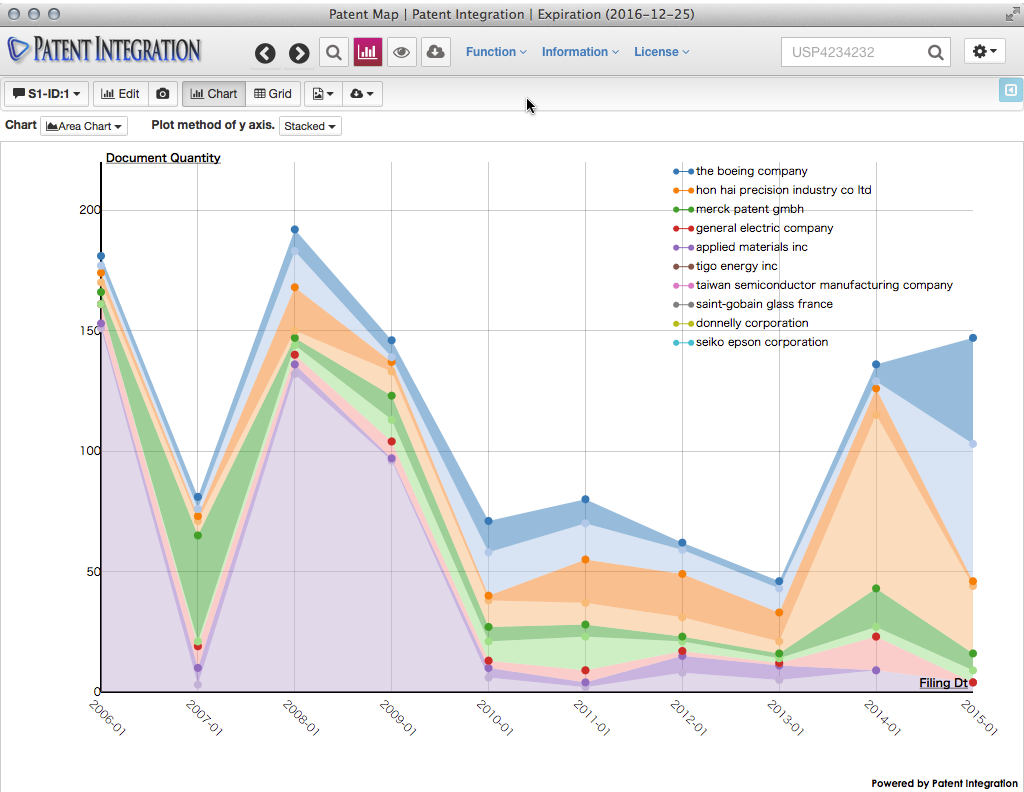
Task: Open the Information menu
Action: tap(580, 52)
